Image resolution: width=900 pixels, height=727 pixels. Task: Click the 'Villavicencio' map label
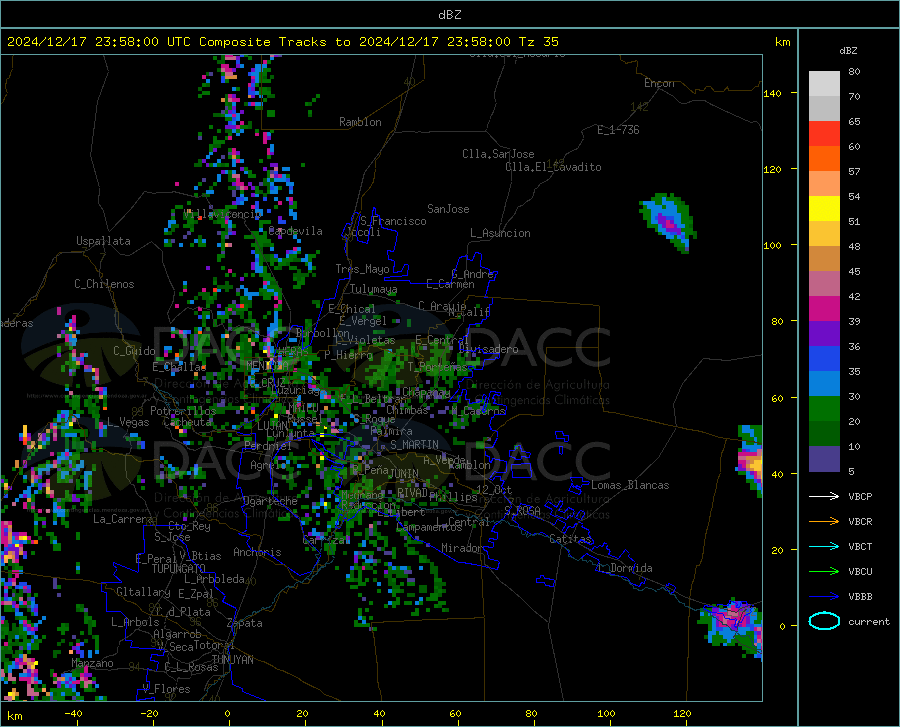(x=223, y=214)
